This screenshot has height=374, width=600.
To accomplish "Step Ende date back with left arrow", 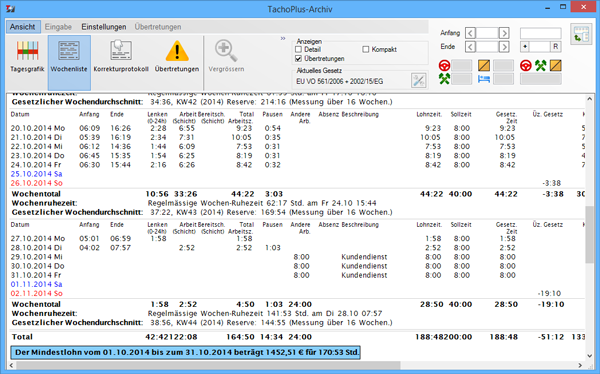I will point(470,47).
